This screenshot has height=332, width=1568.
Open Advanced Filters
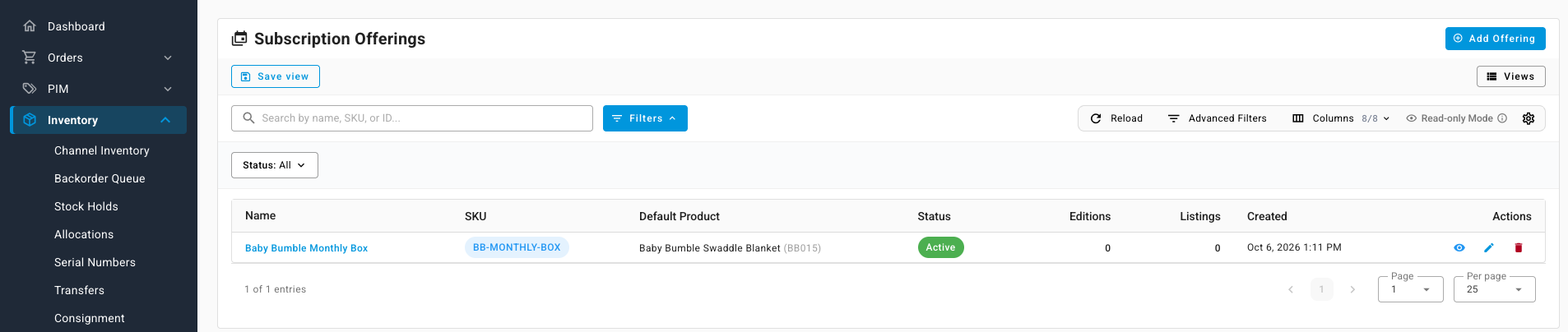[x=1218, y=118]
